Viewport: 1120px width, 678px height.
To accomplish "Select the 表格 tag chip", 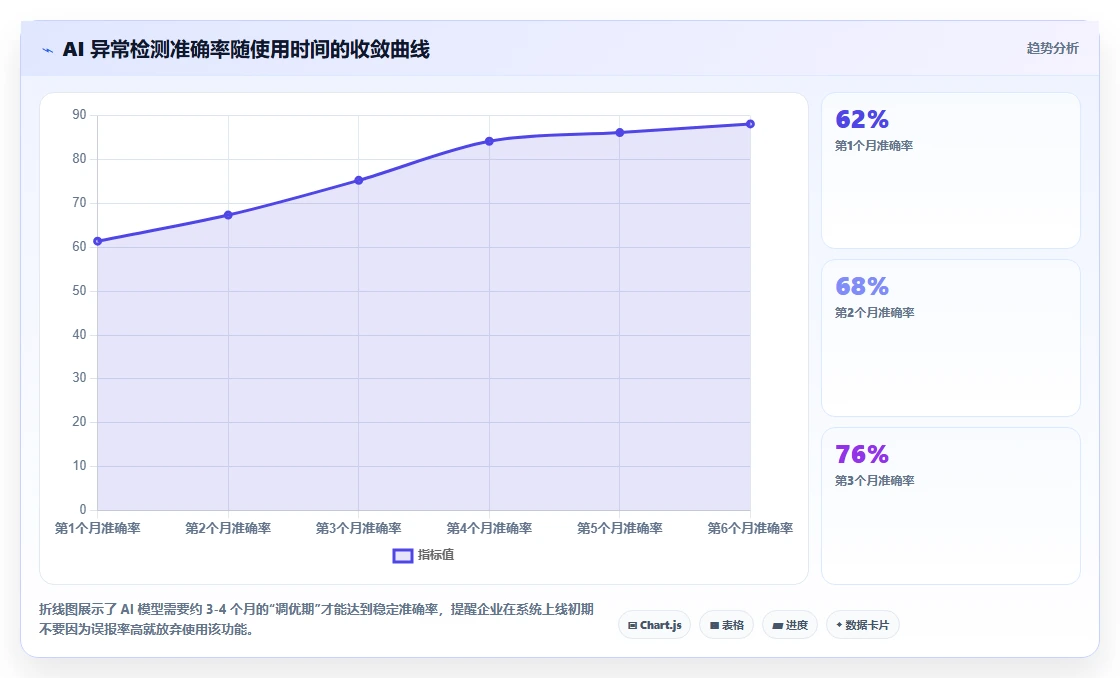I will pos(726,625).
